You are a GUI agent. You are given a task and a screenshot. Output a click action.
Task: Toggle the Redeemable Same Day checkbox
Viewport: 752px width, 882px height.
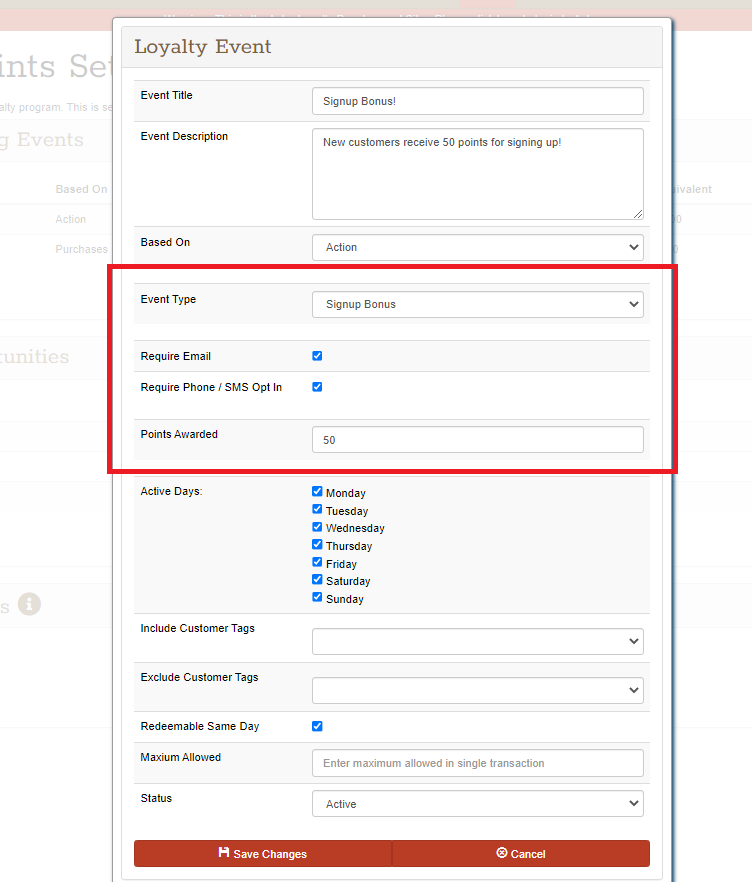pos(317,726)
